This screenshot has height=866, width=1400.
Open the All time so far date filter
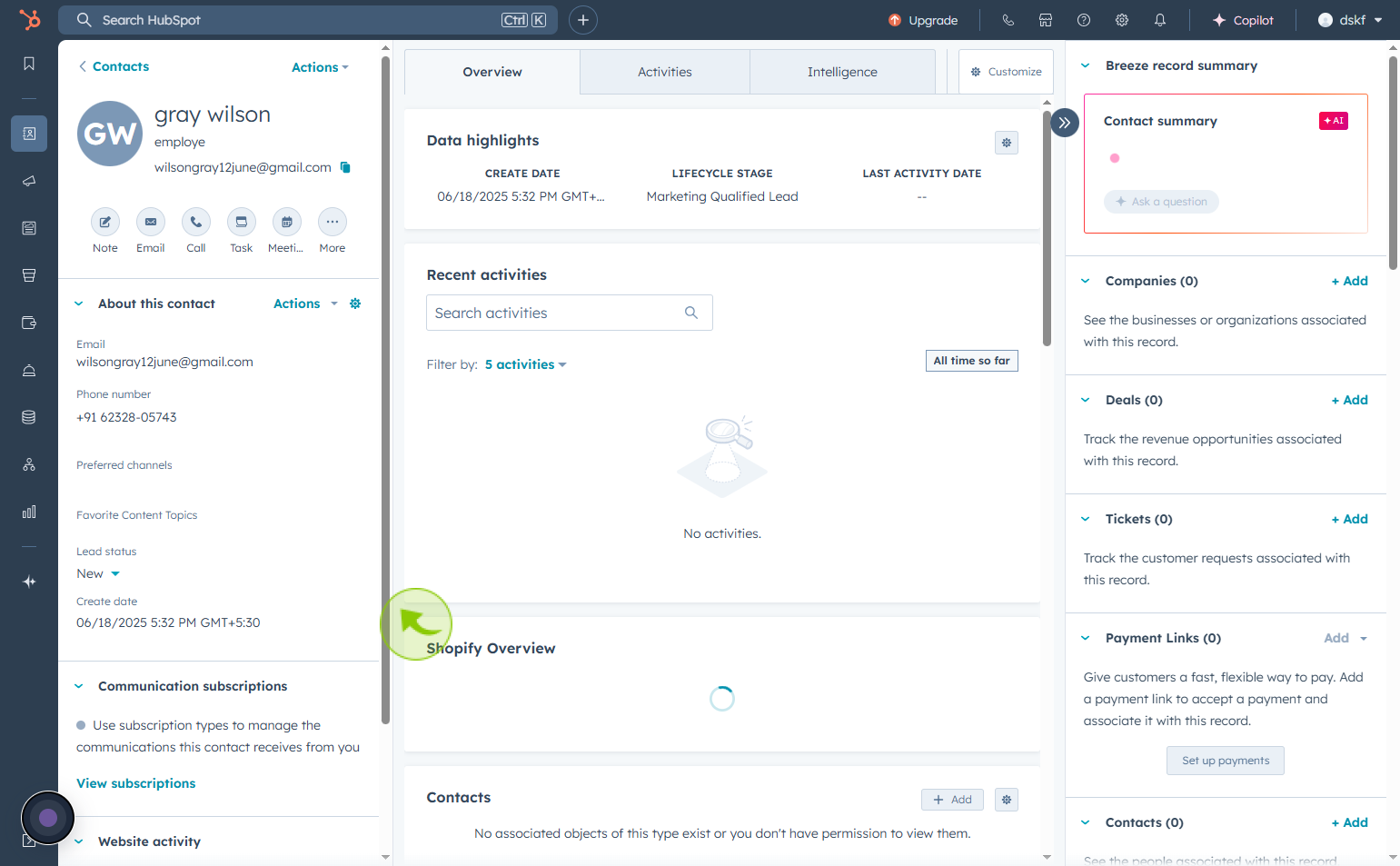[x=971, y=361]
